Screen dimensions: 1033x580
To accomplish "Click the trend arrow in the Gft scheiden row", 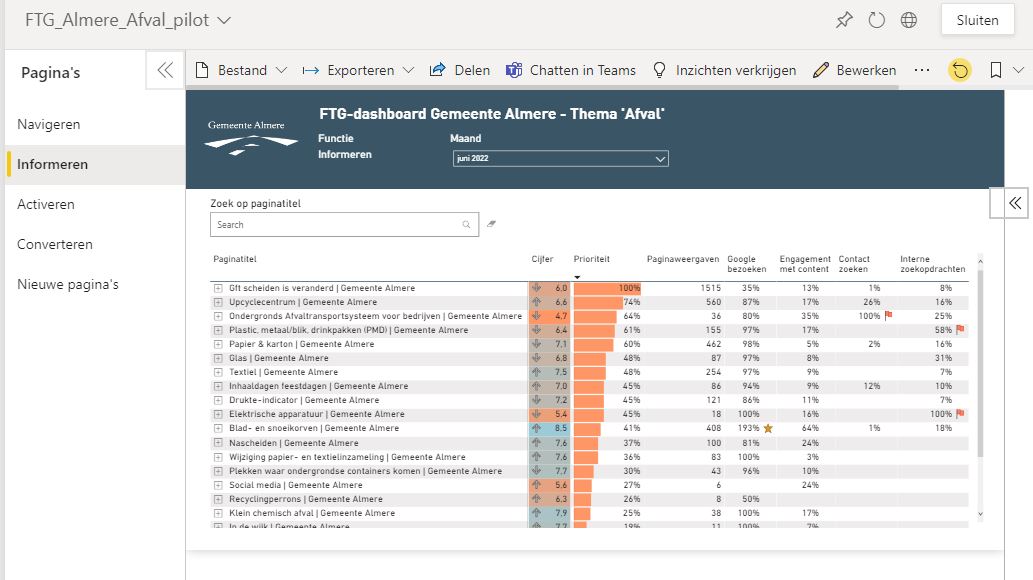I will 536,288.
